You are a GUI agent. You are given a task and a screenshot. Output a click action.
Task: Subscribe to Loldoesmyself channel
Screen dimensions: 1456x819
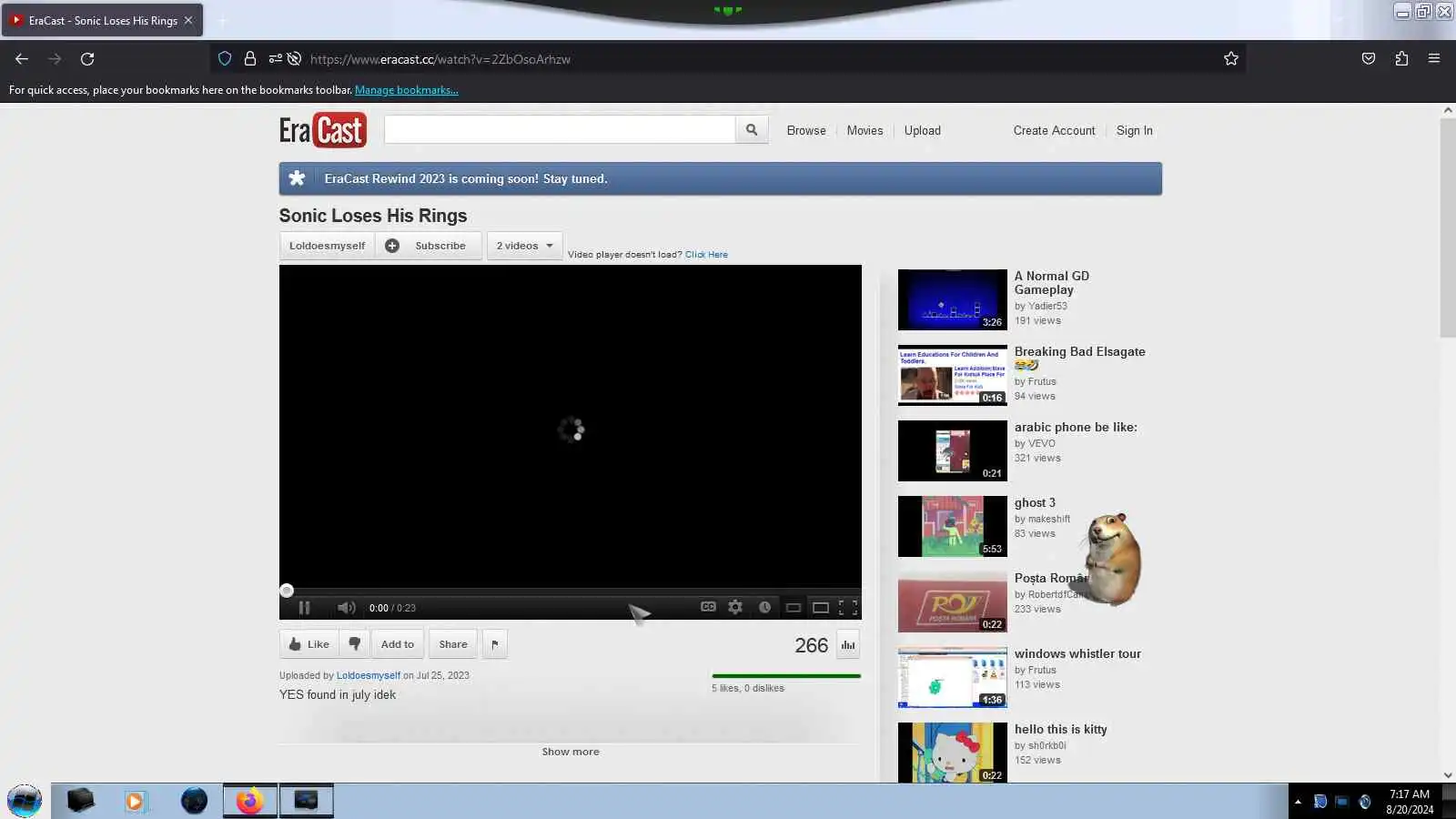429,246
